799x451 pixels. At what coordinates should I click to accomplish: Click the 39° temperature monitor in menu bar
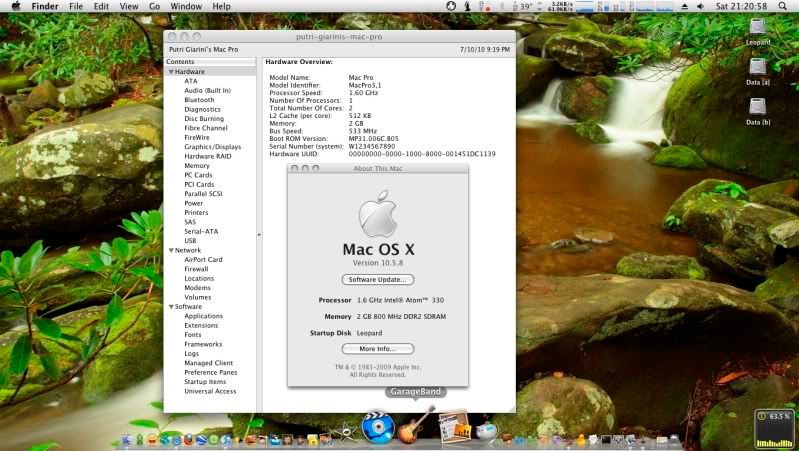523,6
